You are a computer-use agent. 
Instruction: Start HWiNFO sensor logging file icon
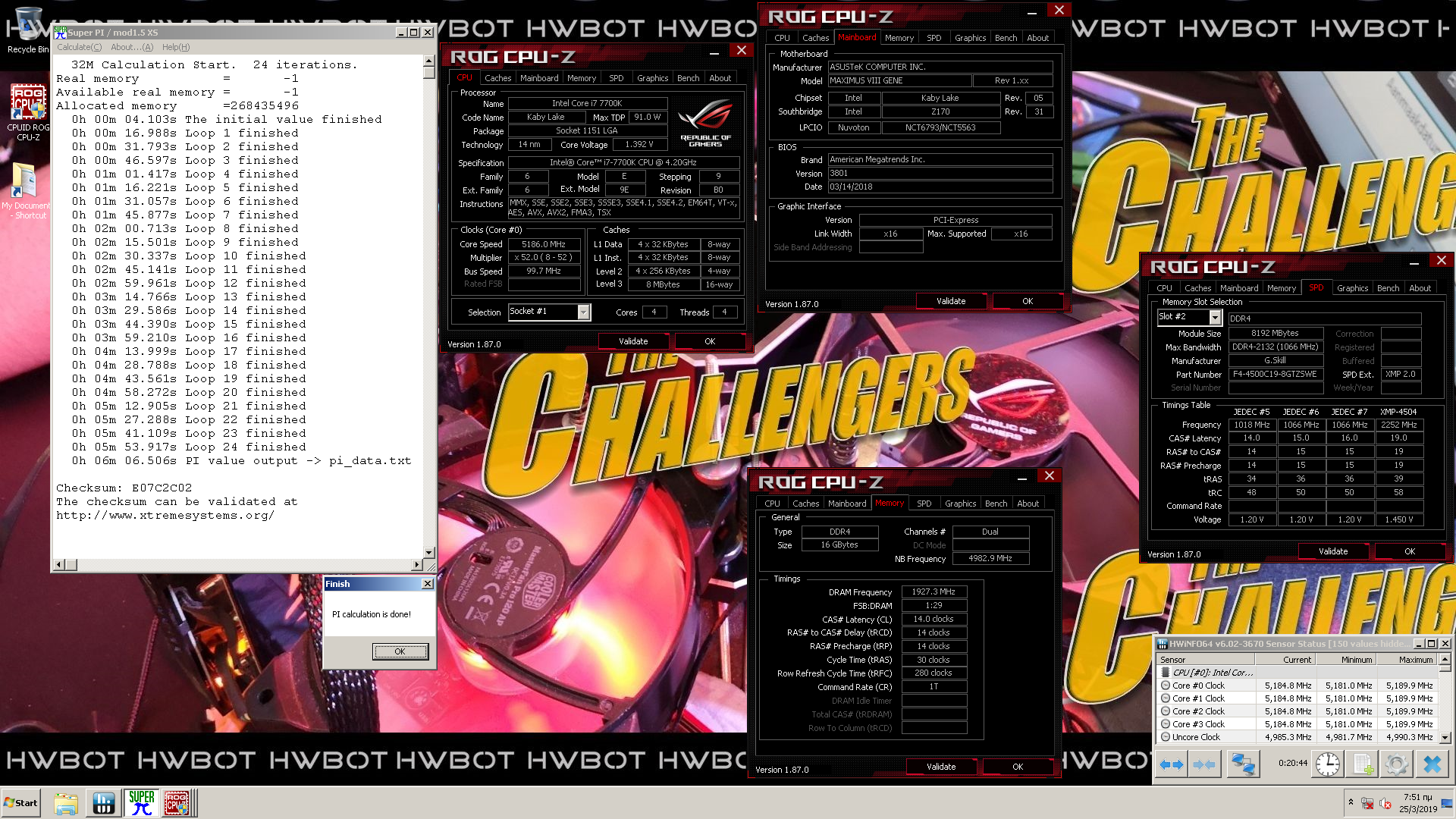pyautogui.click(x=1363, y=764)
